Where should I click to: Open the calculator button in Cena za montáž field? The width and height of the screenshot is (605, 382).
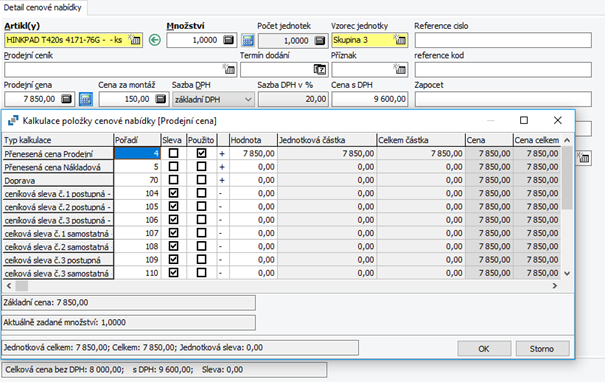161,99
